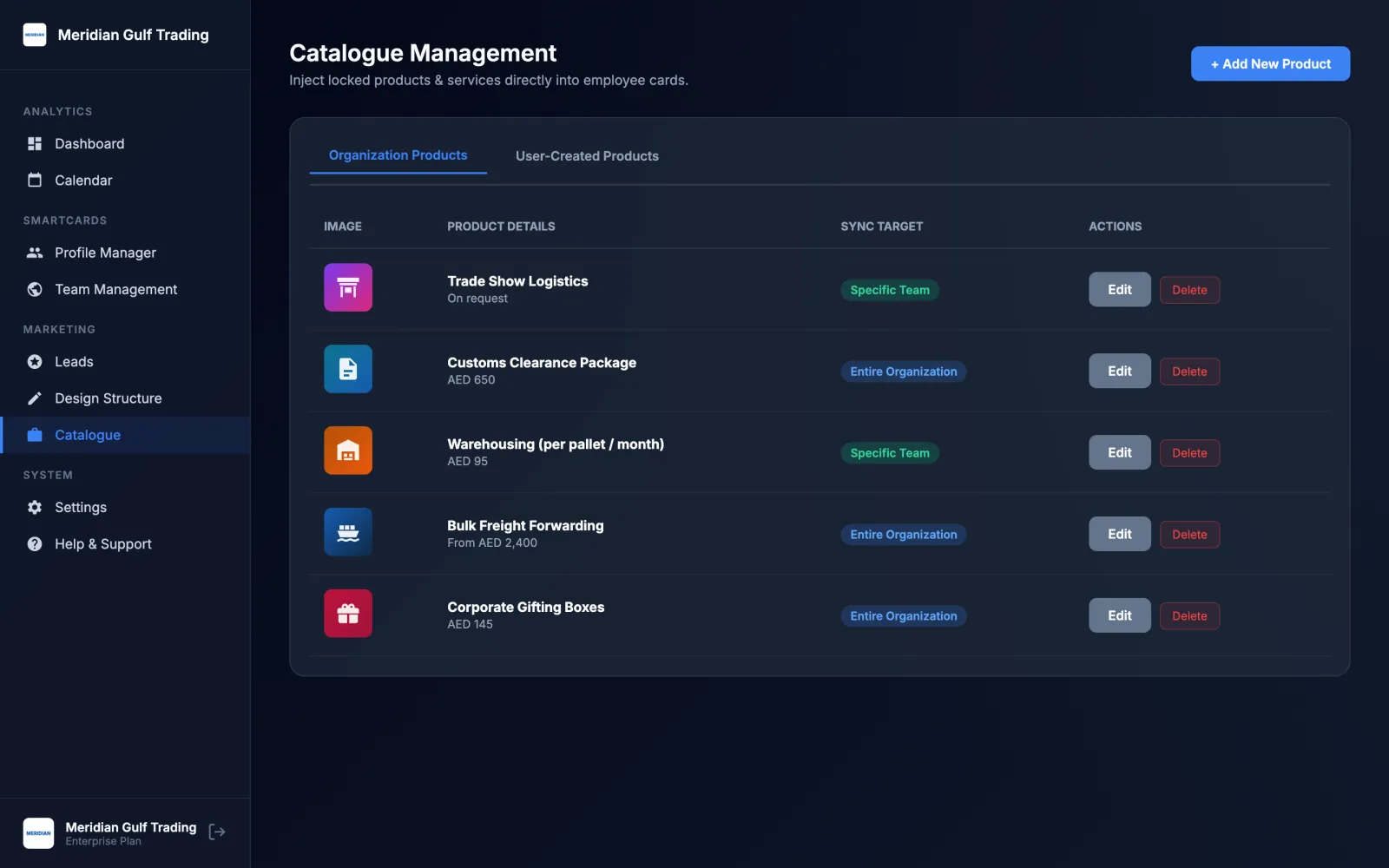
Task: Edit the Bulk Freight Forwarding product
Action: [x=1120, y=535]
